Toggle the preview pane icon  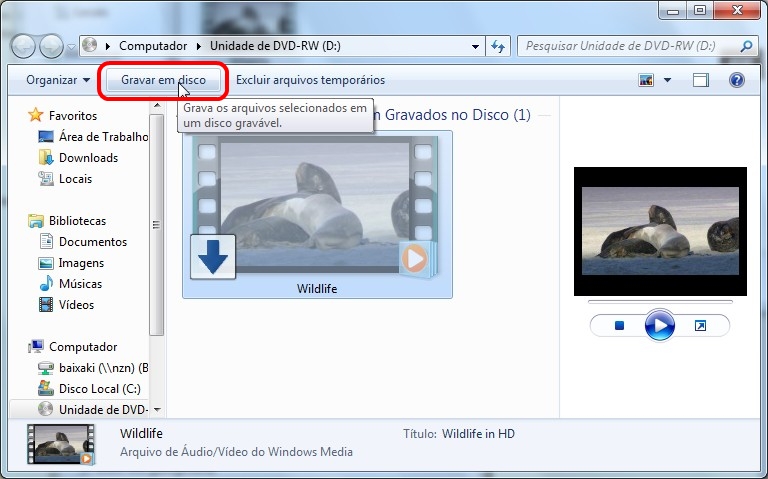pyautogui.click(x=701, y=80)
